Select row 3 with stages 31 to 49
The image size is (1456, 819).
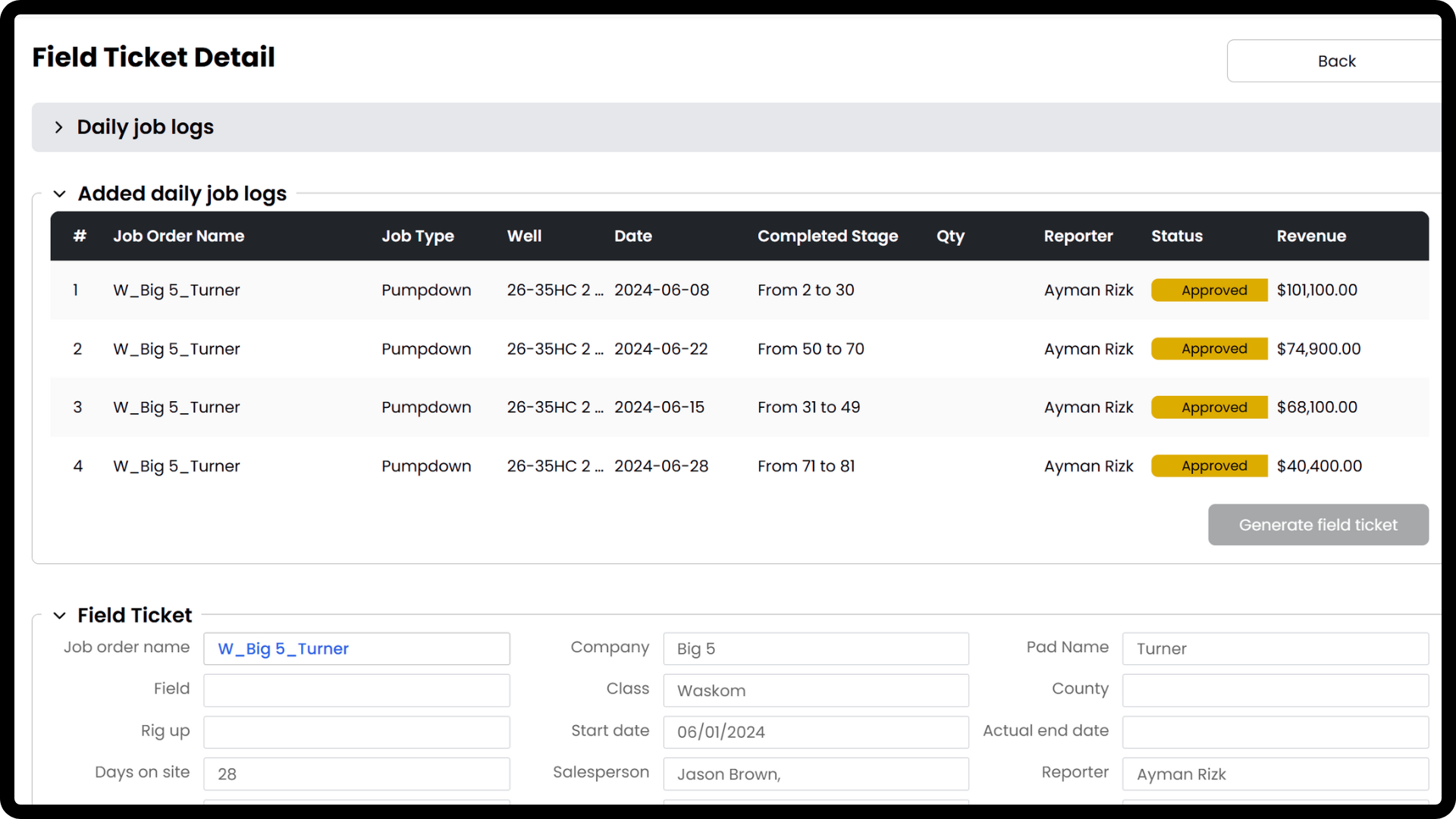coord(808,407)
